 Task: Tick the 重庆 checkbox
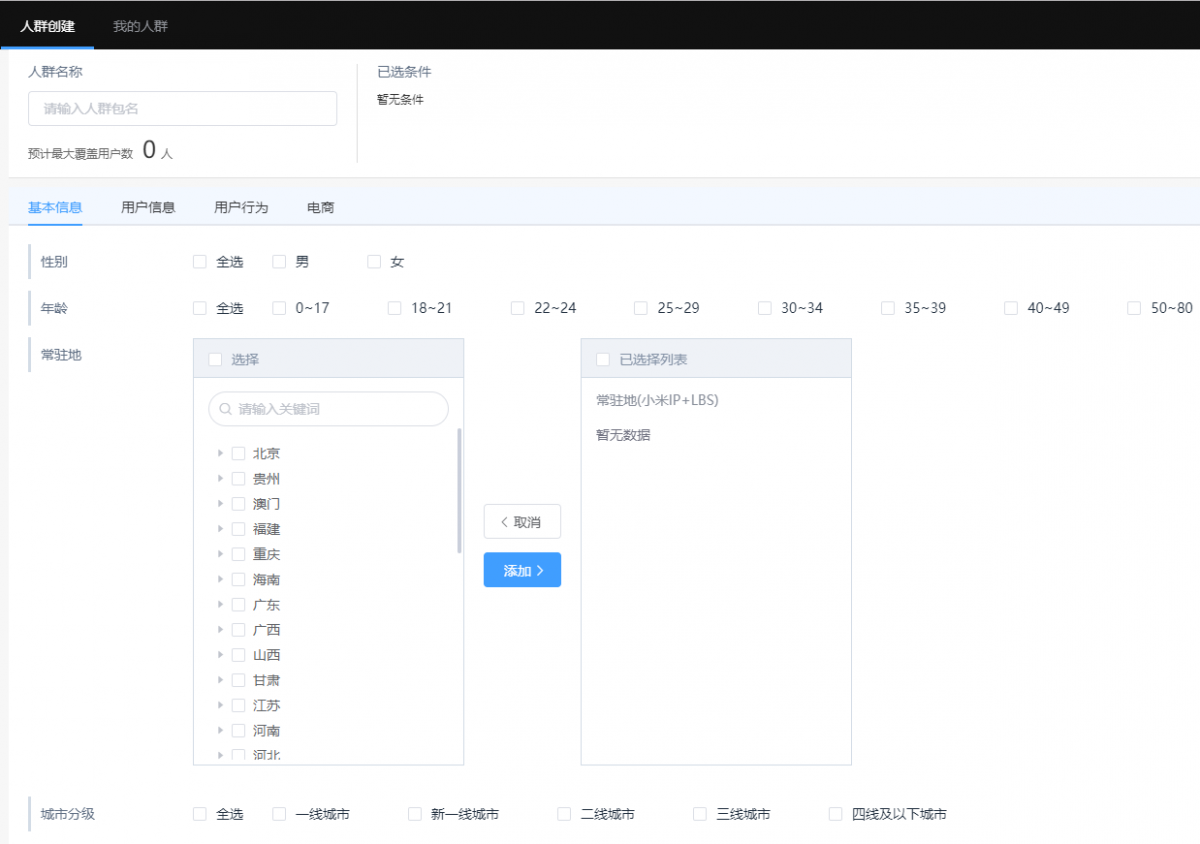click(238, 554)
